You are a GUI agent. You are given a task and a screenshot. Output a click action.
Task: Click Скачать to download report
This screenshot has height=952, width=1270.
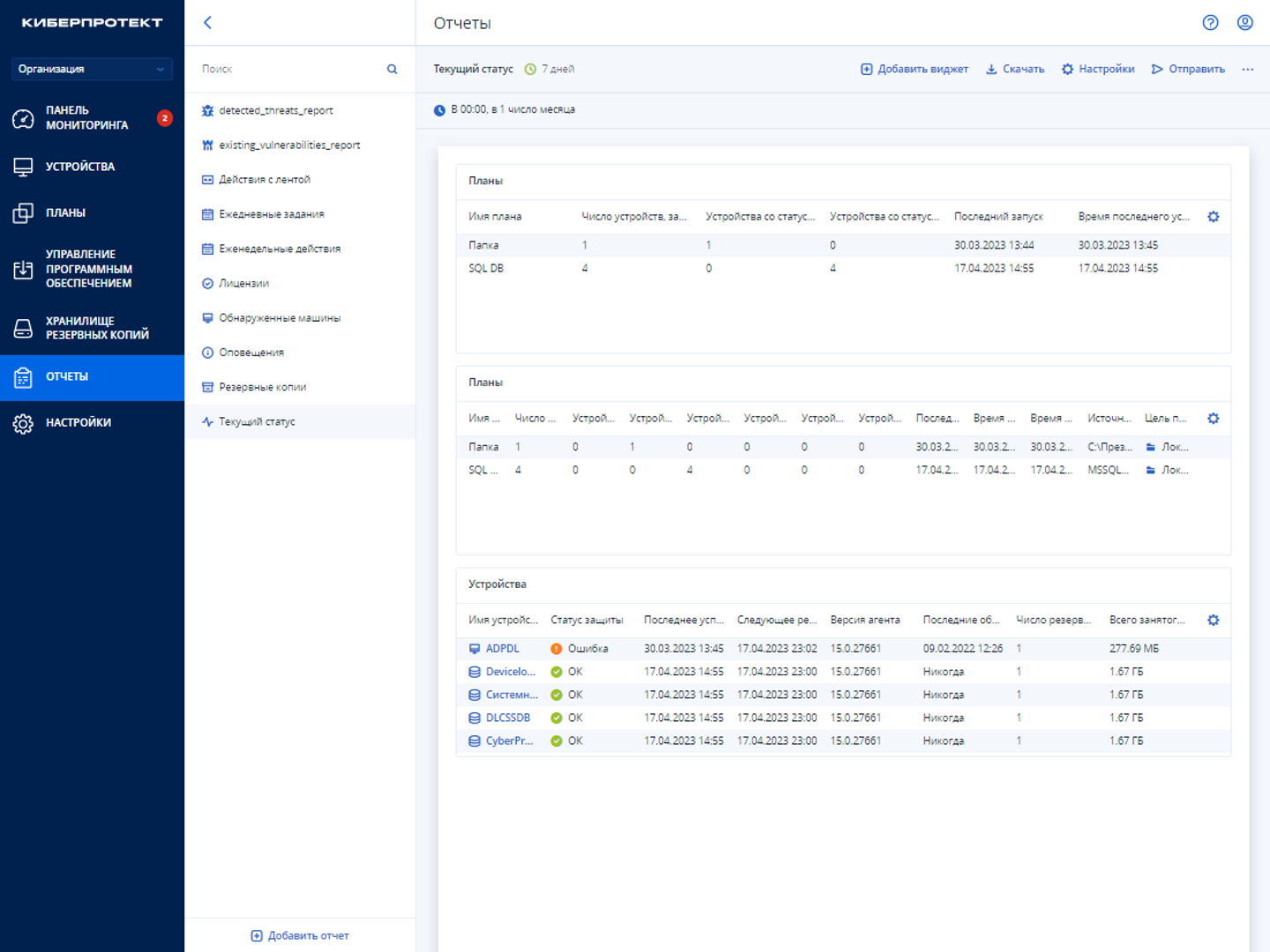[1014, 69]
